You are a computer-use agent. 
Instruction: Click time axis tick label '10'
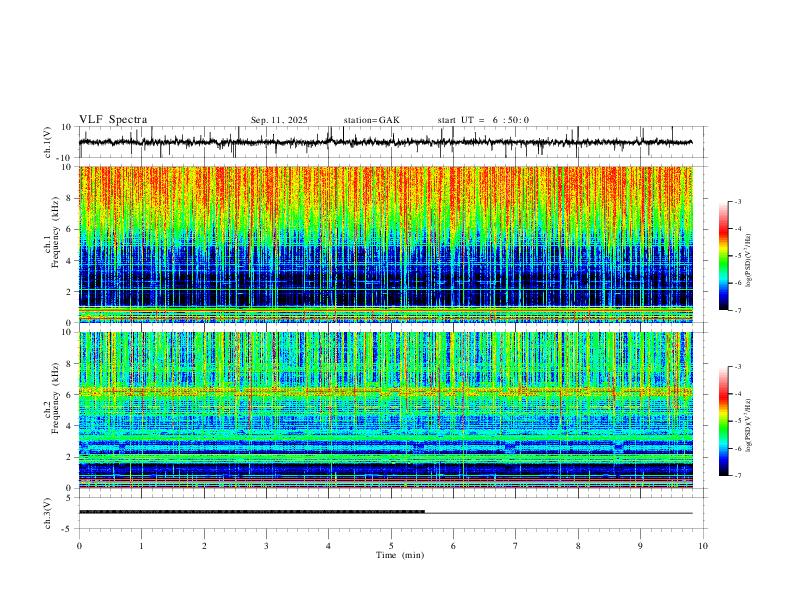pos(703,546)
